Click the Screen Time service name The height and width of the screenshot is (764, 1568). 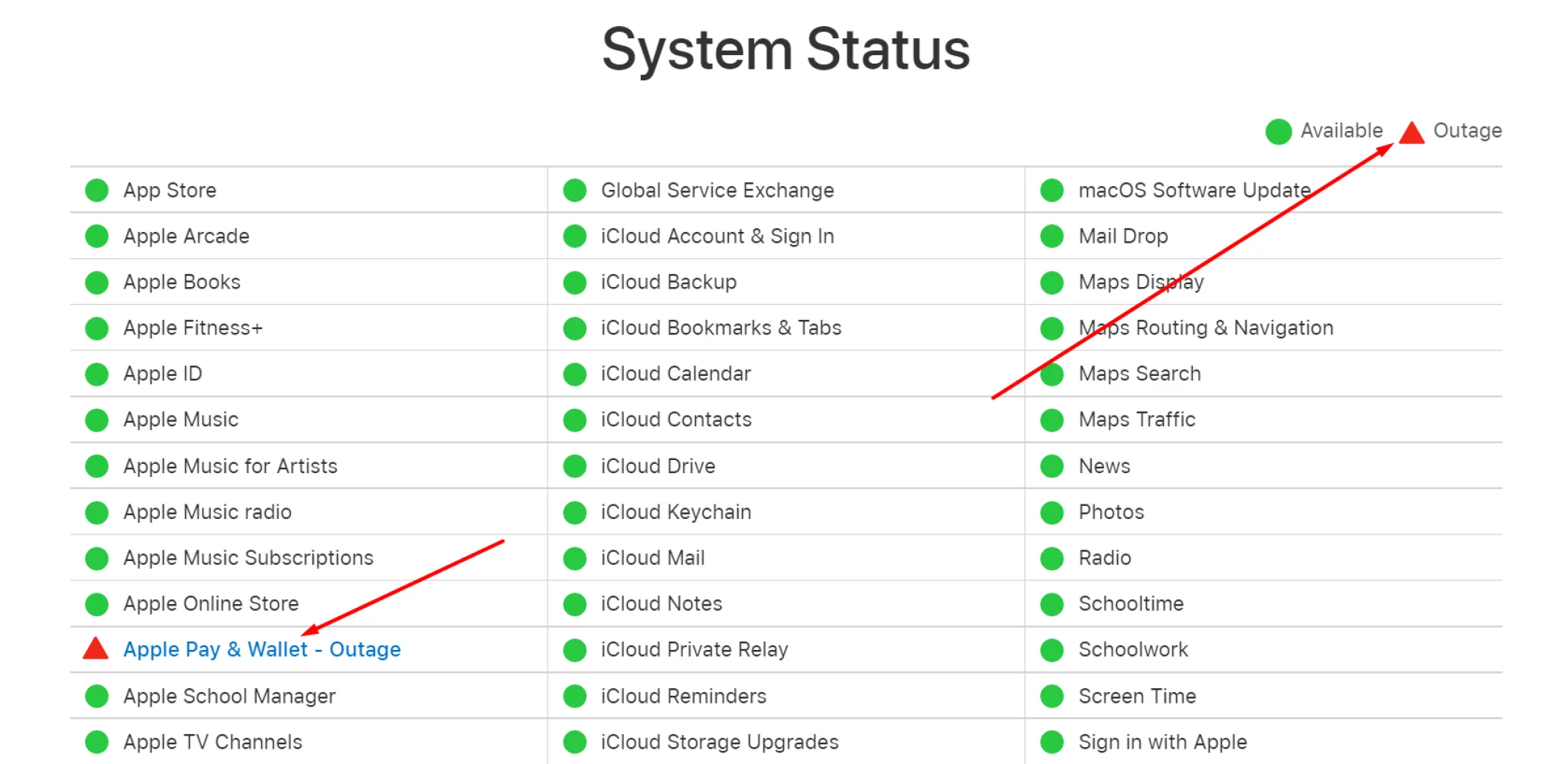[1137, 696]
